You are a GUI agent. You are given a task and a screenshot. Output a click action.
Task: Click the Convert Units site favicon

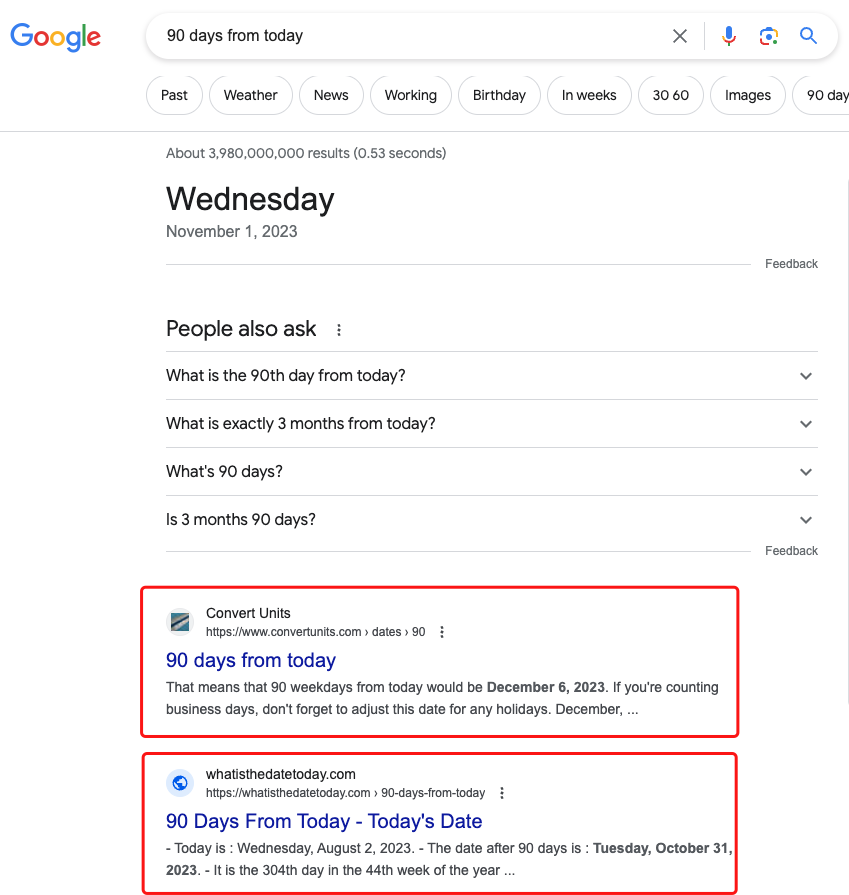tap(180, 622)
